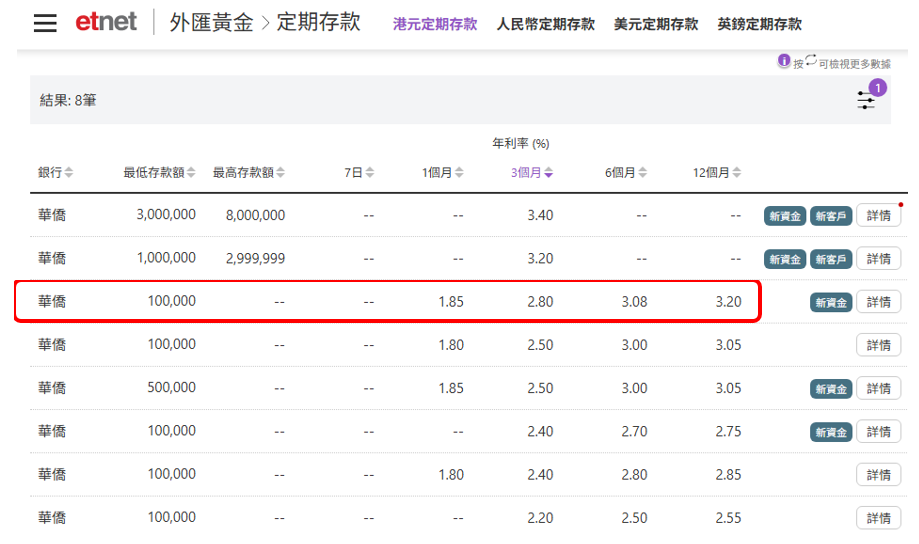
Task: Click 新資金 tag on 3,000,000 row
Action: click(785, 216)
